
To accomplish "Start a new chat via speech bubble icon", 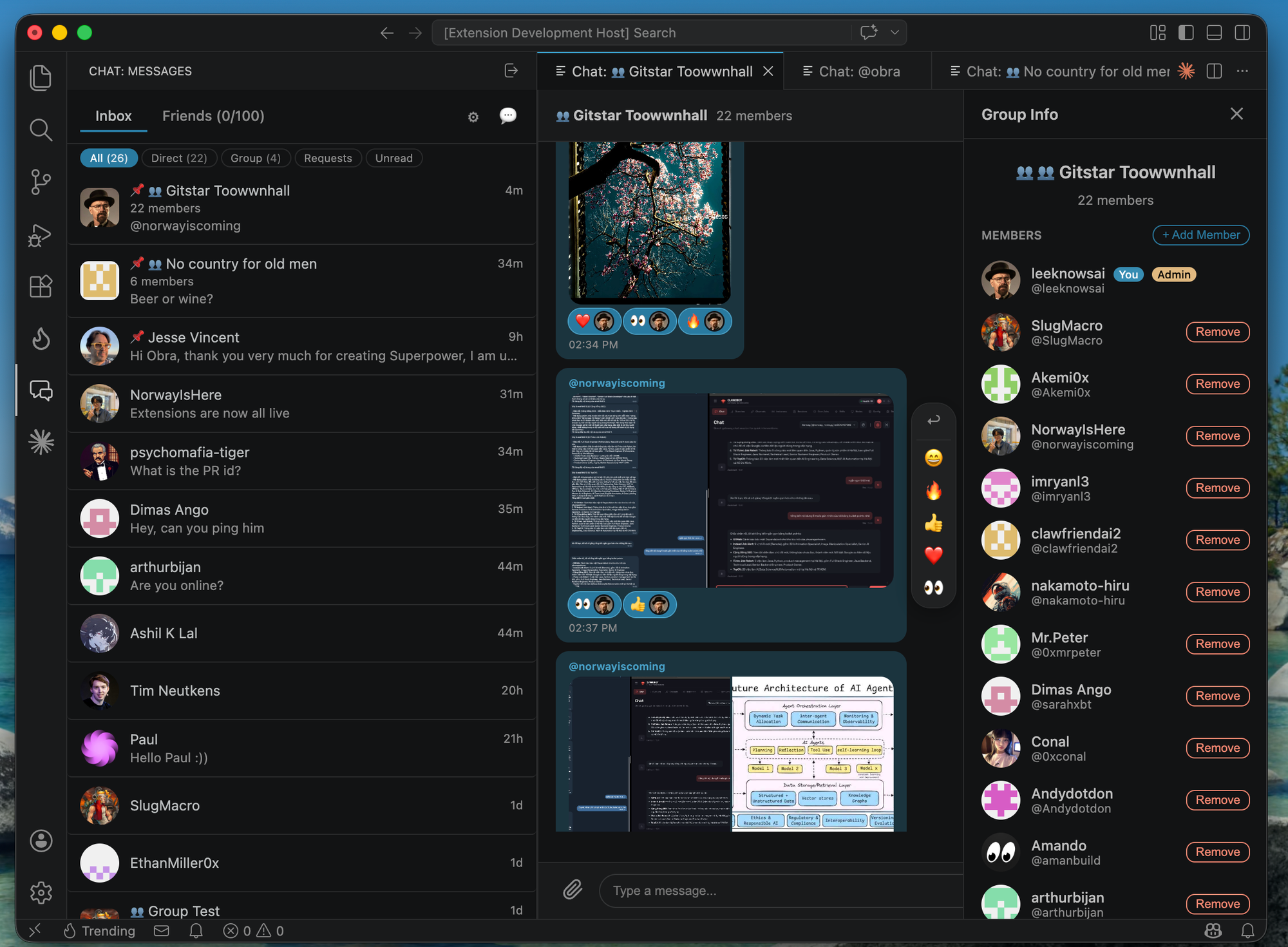I will pyautogui.click(x=508, y=115).
